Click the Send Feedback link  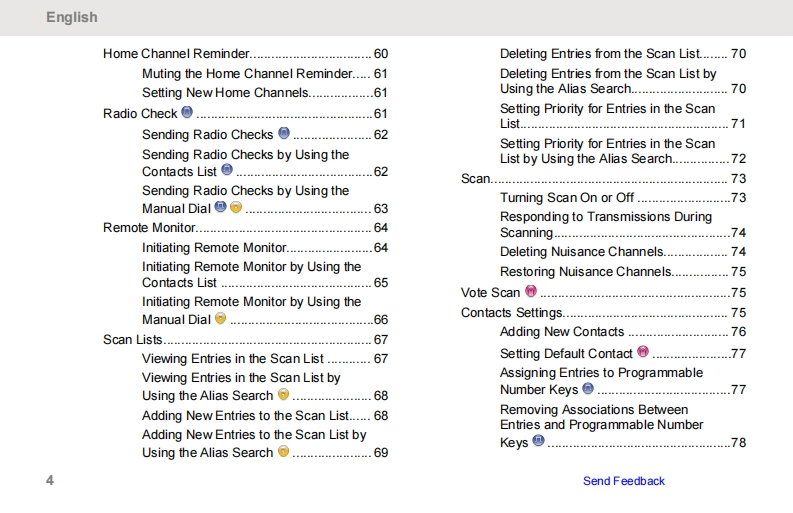pyautogui.click(x=623, y=481)
